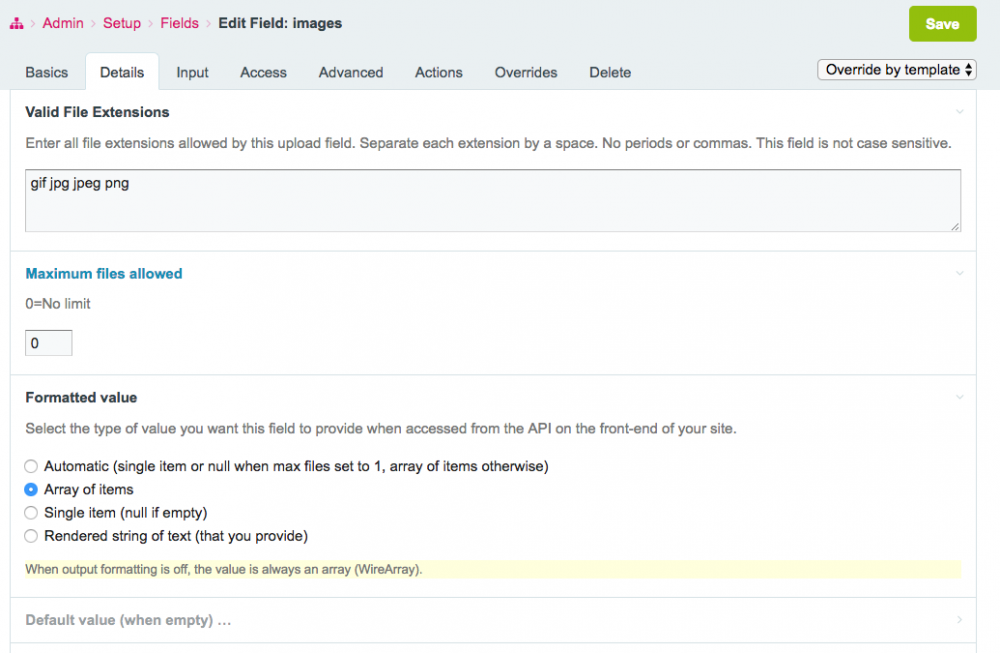
Task: Navigate to Setup breadcrumb link
Action: [x=122, y=23]
